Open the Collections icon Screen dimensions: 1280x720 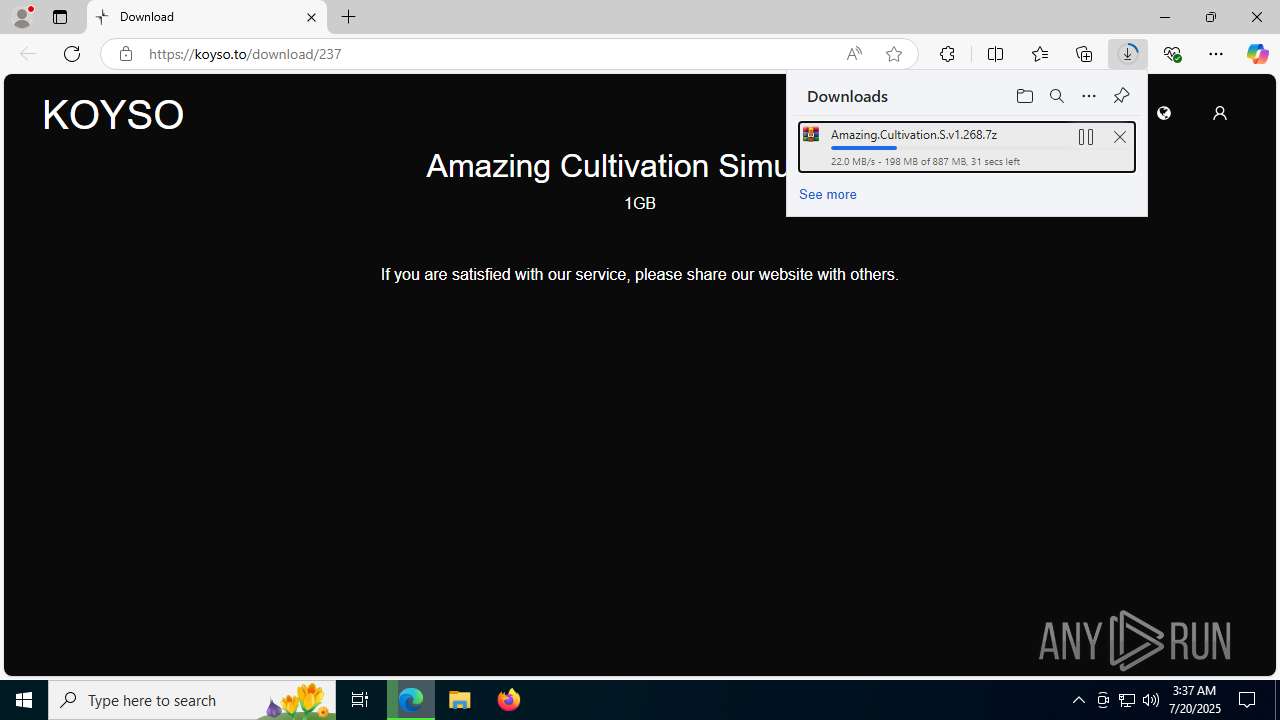click(x=1084, y=54)
